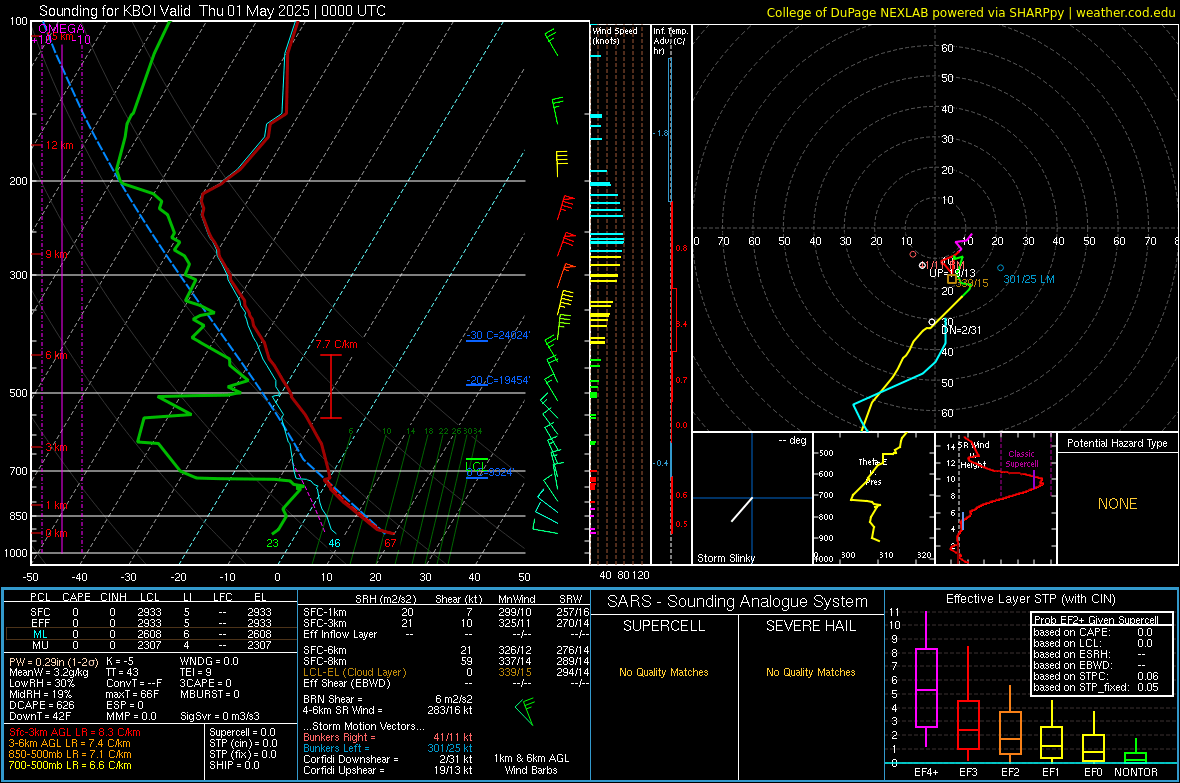The image size is (1180, 783).
Task: Click the EF0 axis label
Action: [1093, 772]
